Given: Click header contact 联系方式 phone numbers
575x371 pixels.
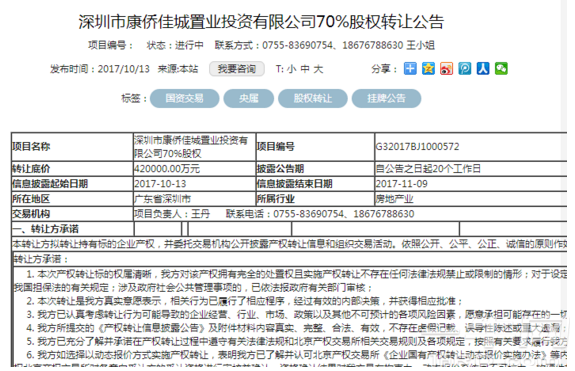Looking at the screenshot, I should click(325, 45).
